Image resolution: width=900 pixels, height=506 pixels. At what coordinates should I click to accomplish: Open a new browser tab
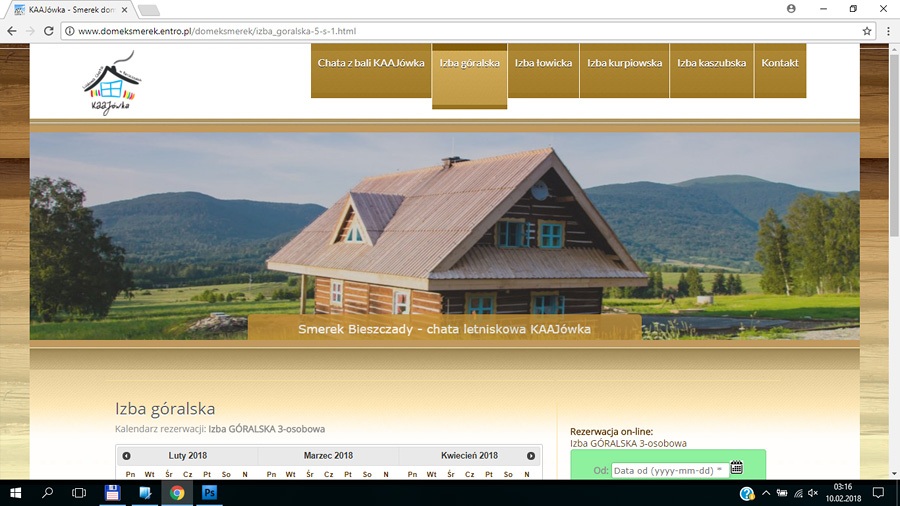click(148, 10)
